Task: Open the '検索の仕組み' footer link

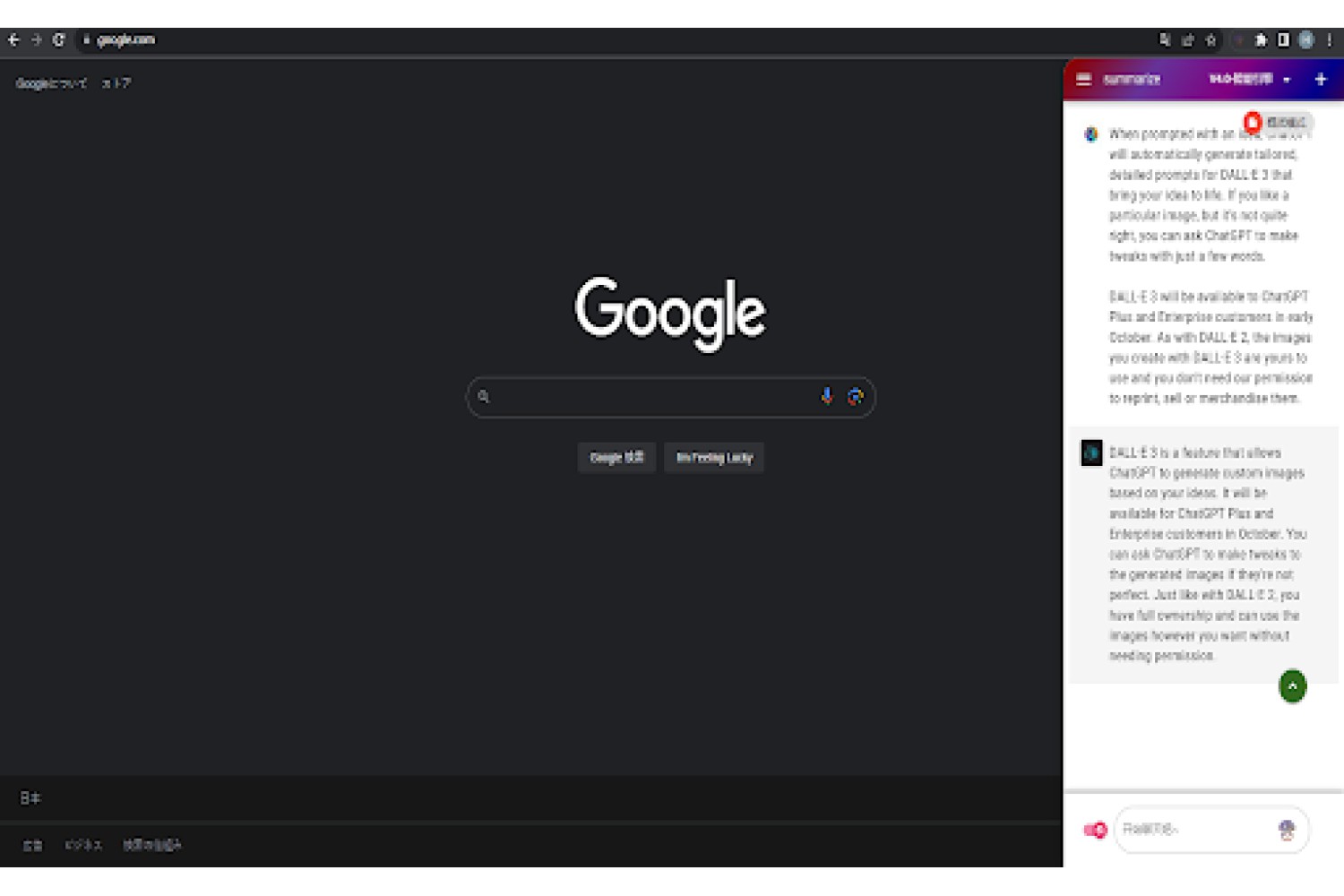Action: click(152, 845)
